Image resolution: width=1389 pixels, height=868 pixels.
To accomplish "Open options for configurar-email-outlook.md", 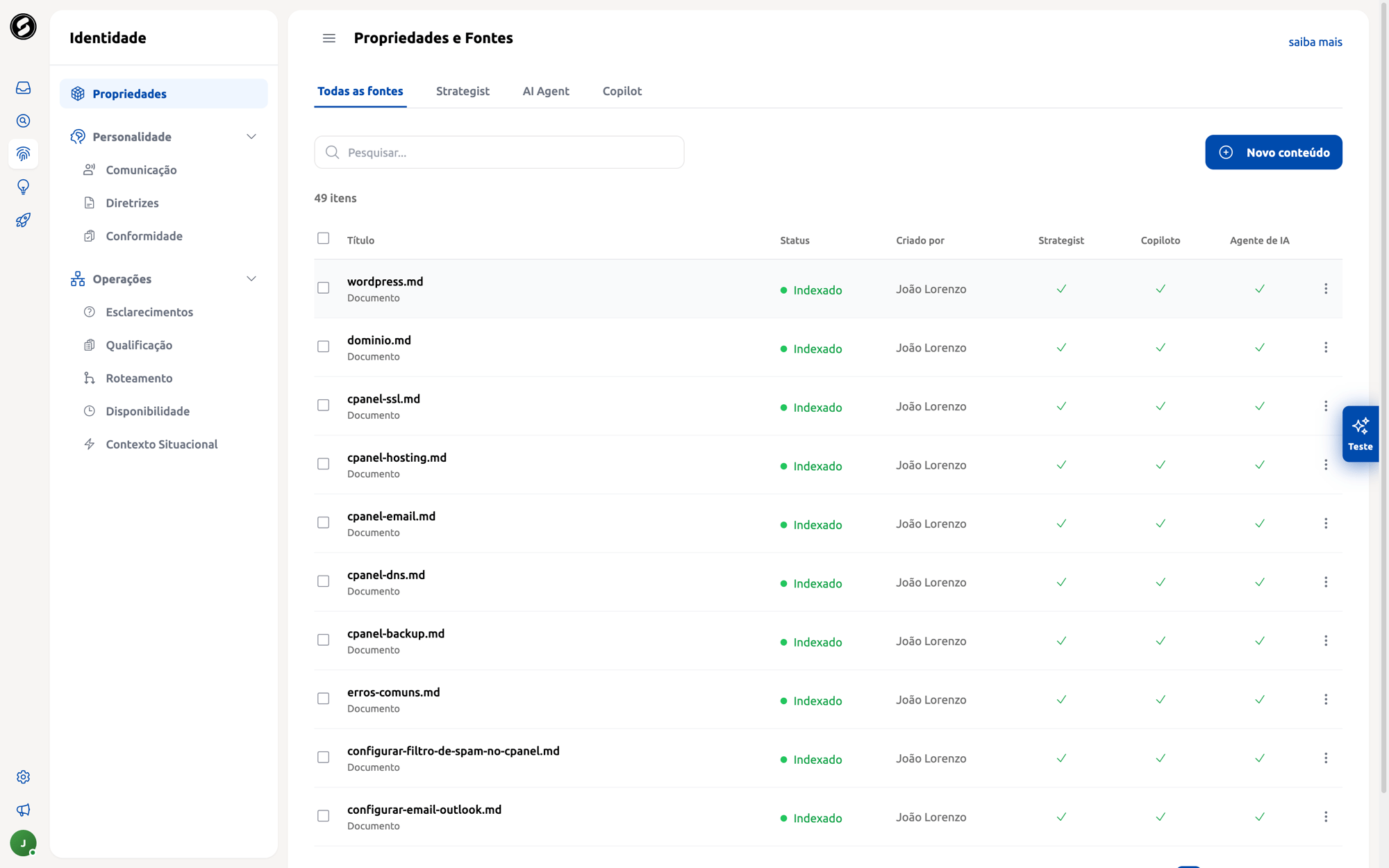I will point(1325,817).
